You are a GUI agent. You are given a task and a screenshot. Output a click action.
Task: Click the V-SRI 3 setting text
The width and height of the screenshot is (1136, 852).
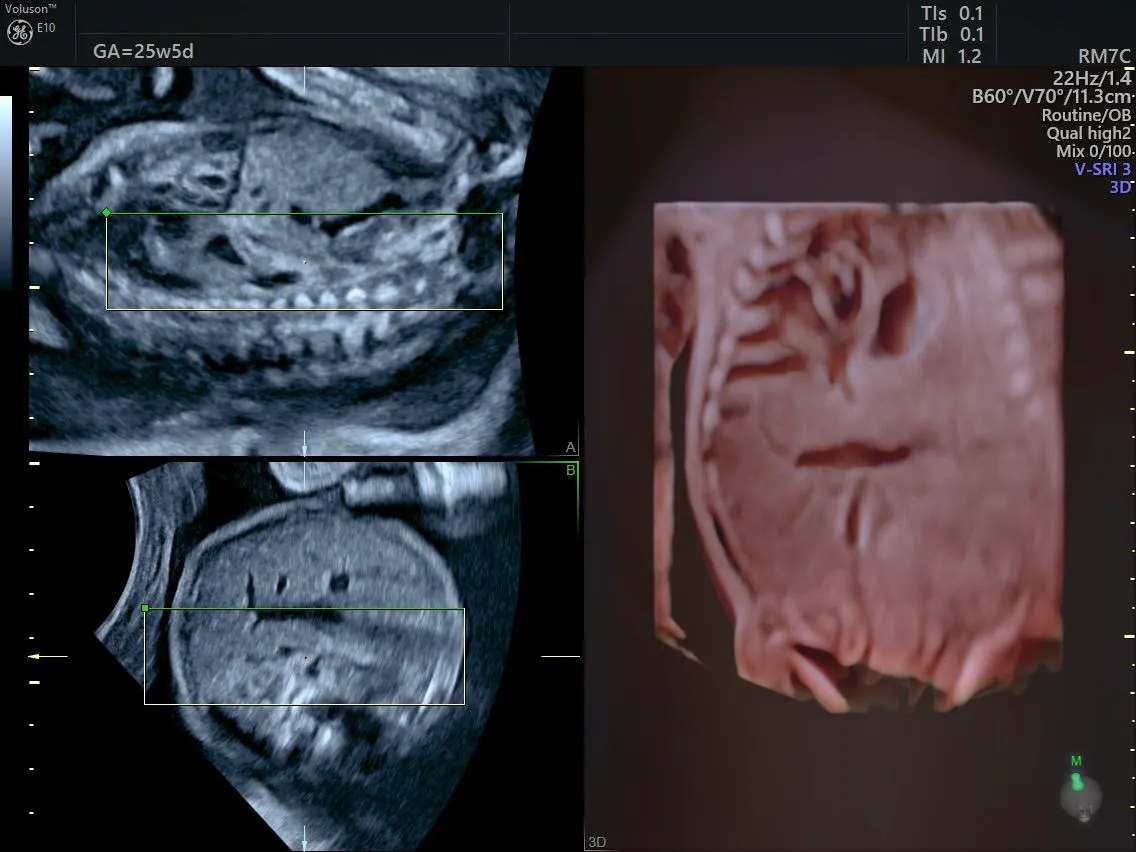pyautogui.click(x=1102, y=169)
